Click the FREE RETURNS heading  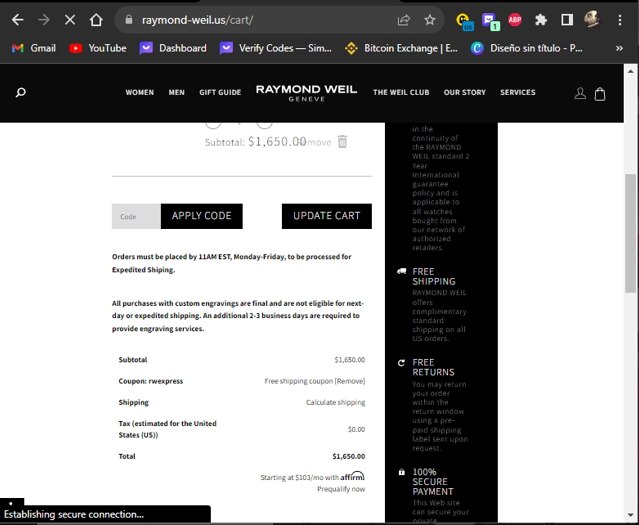coord(433,367)
